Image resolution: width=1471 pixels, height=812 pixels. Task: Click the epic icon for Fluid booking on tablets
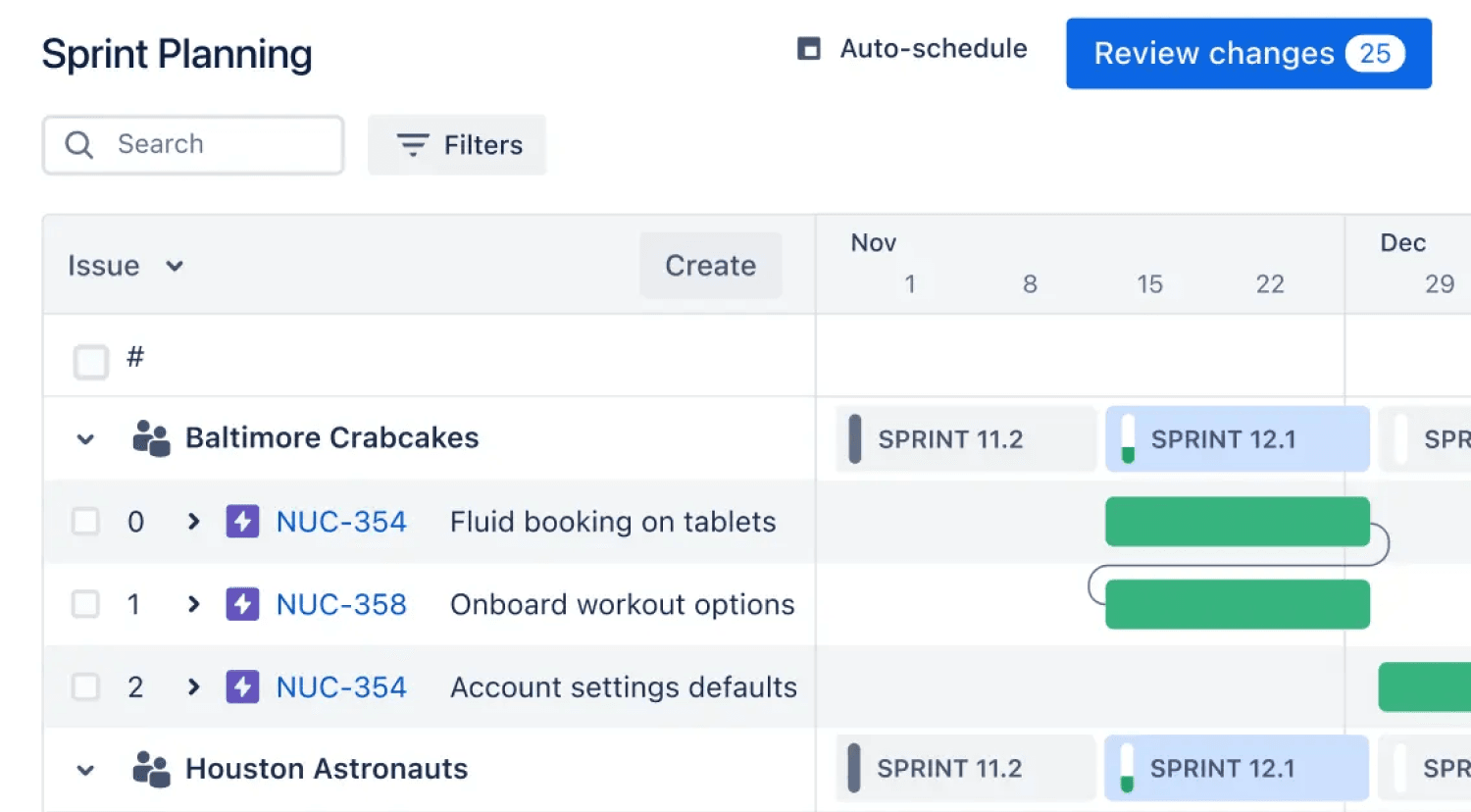click(242, 522)
